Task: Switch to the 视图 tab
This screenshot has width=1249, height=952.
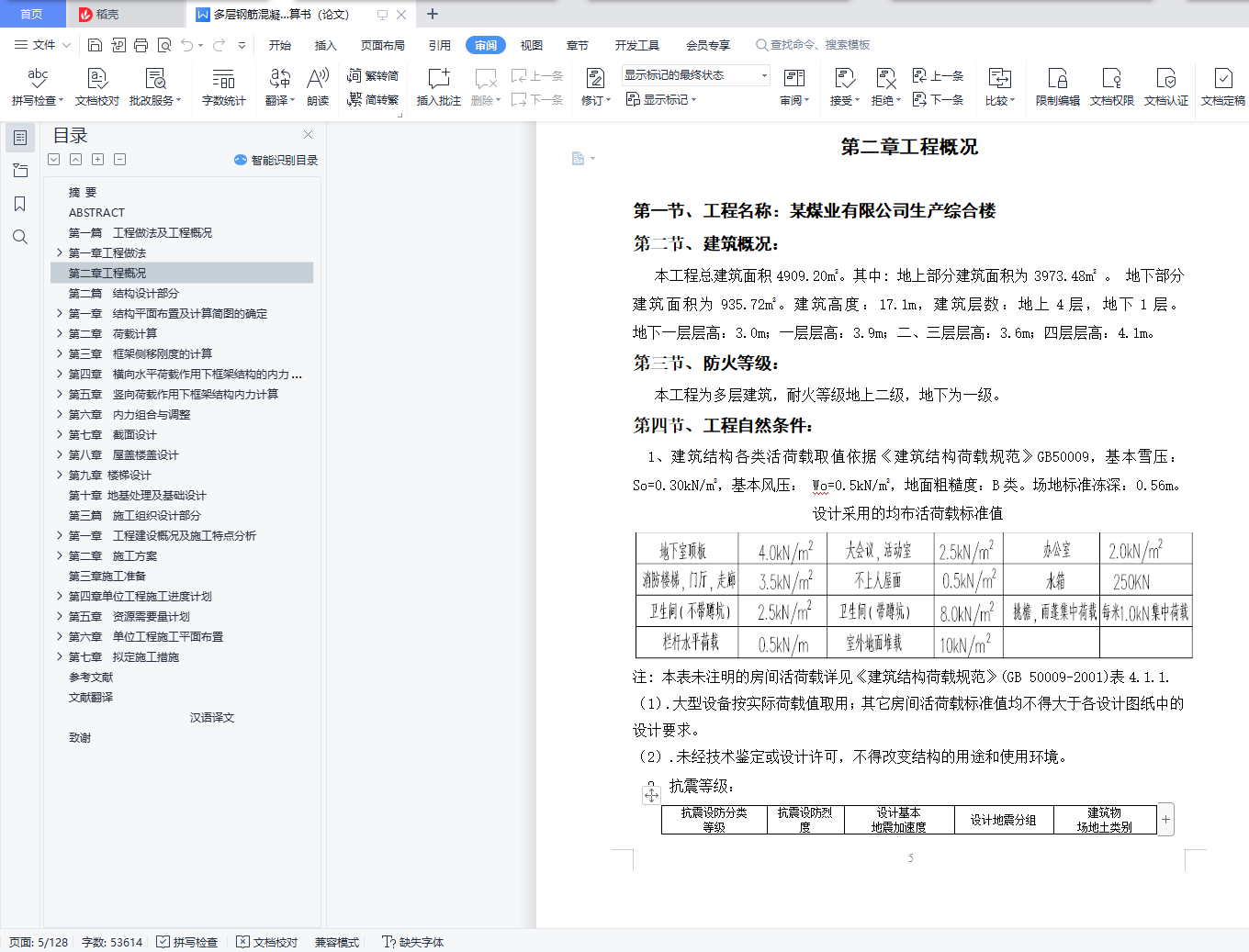Action: click(x=532, y=45)
